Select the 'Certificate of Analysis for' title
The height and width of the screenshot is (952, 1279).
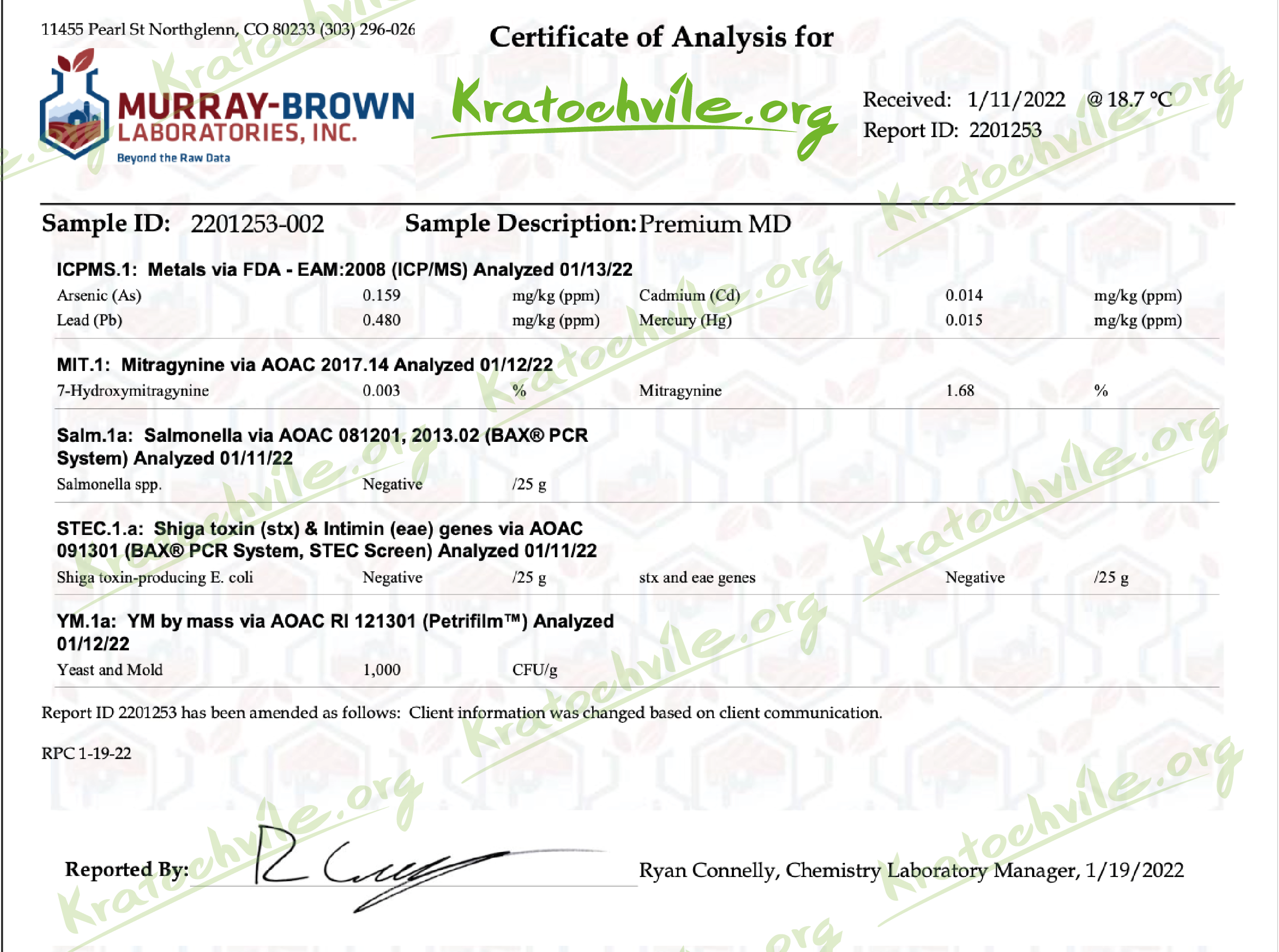(x=661, y=38)
